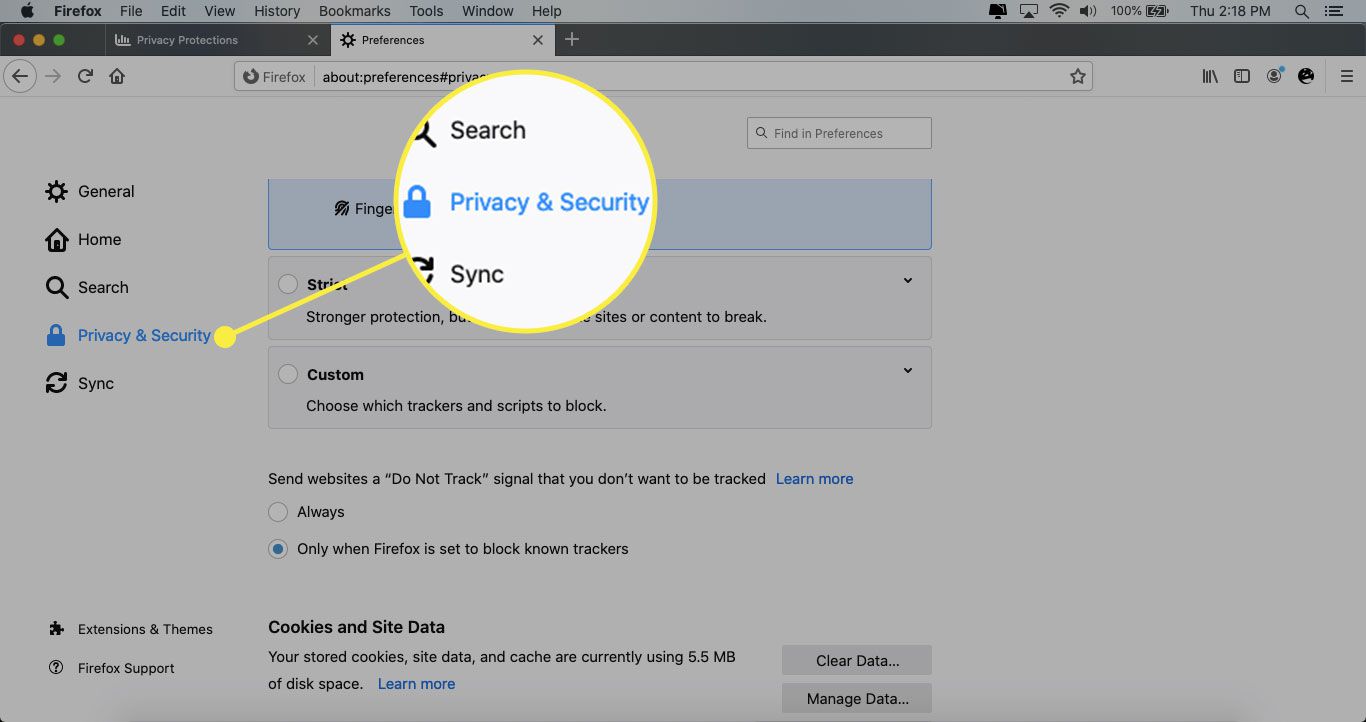Open the Firefox account icon

(1274, 76)
